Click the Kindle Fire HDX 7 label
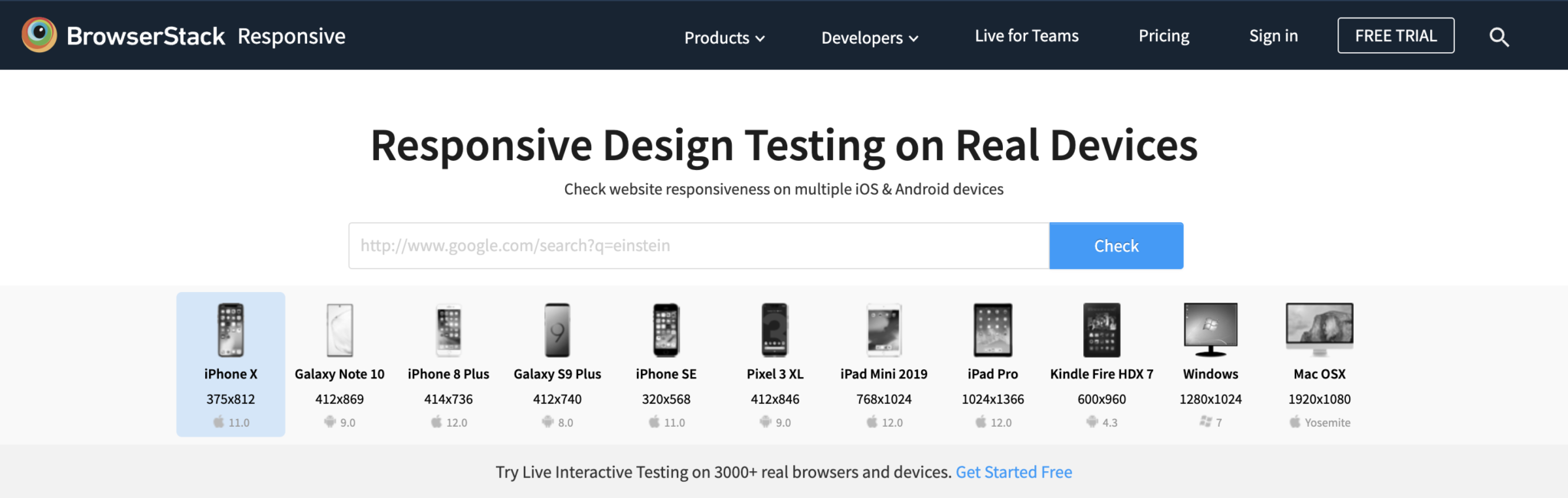The height and width of the screenshot is (498, 1568). click(1102, 374)
